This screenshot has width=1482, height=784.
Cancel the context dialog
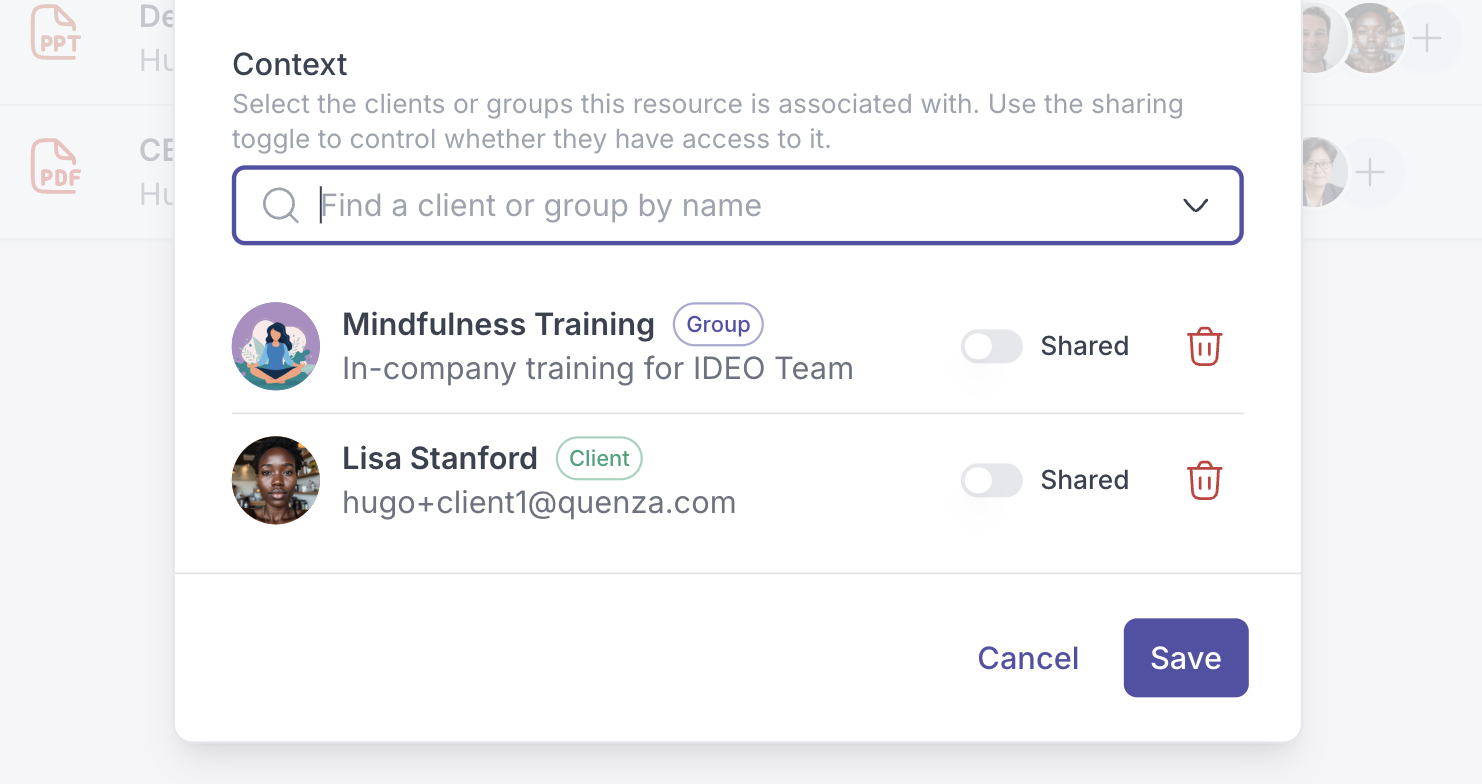(1028, 658)
